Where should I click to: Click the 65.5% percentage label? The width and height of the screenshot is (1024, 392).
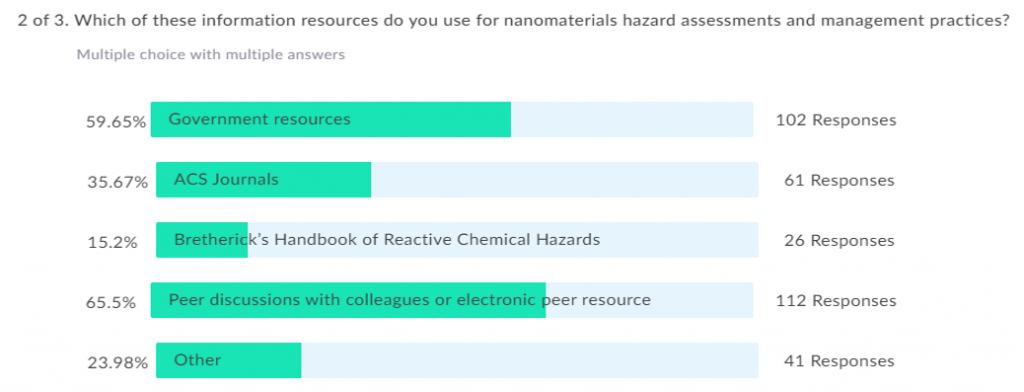coord(111,302)
